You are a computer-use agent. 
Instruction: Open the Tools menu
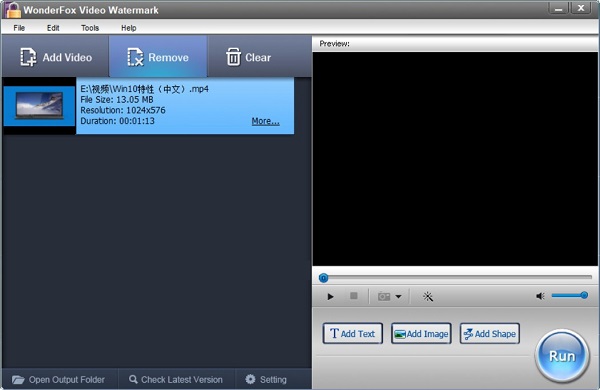pos(90,28)
